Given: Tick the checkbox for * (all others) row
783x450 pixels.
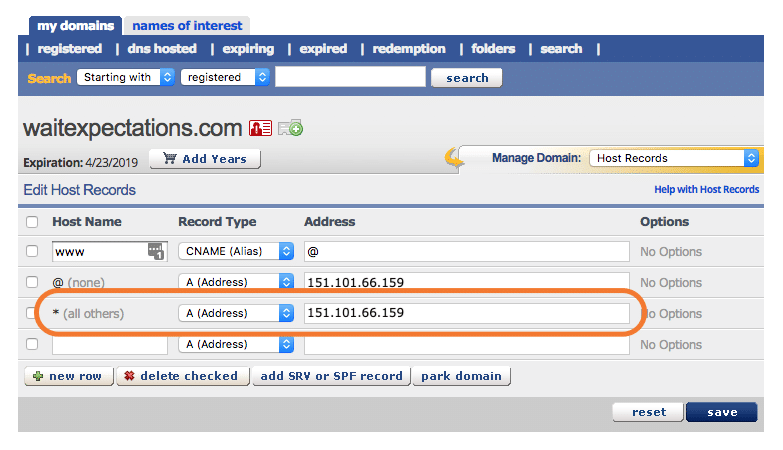Looking at the screenshot, I should [x=32, y=314].
